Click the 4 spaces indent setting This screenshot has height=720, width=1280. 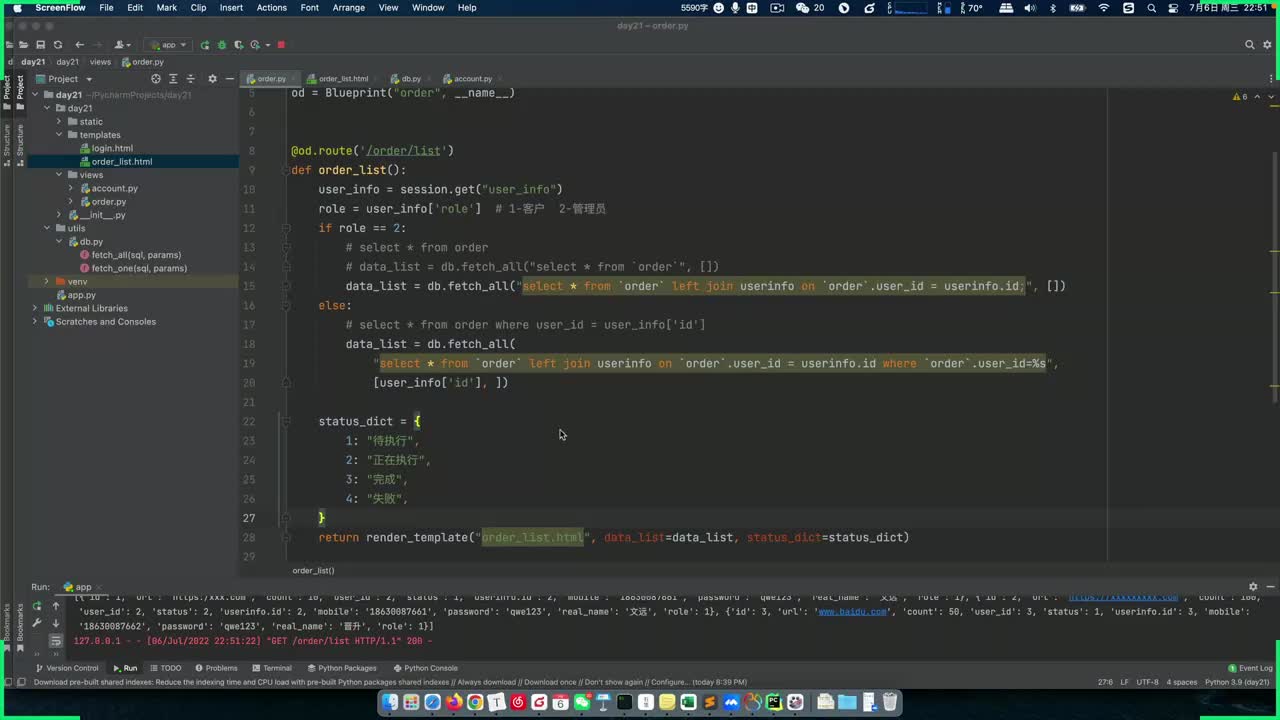tap(1181, 682)
